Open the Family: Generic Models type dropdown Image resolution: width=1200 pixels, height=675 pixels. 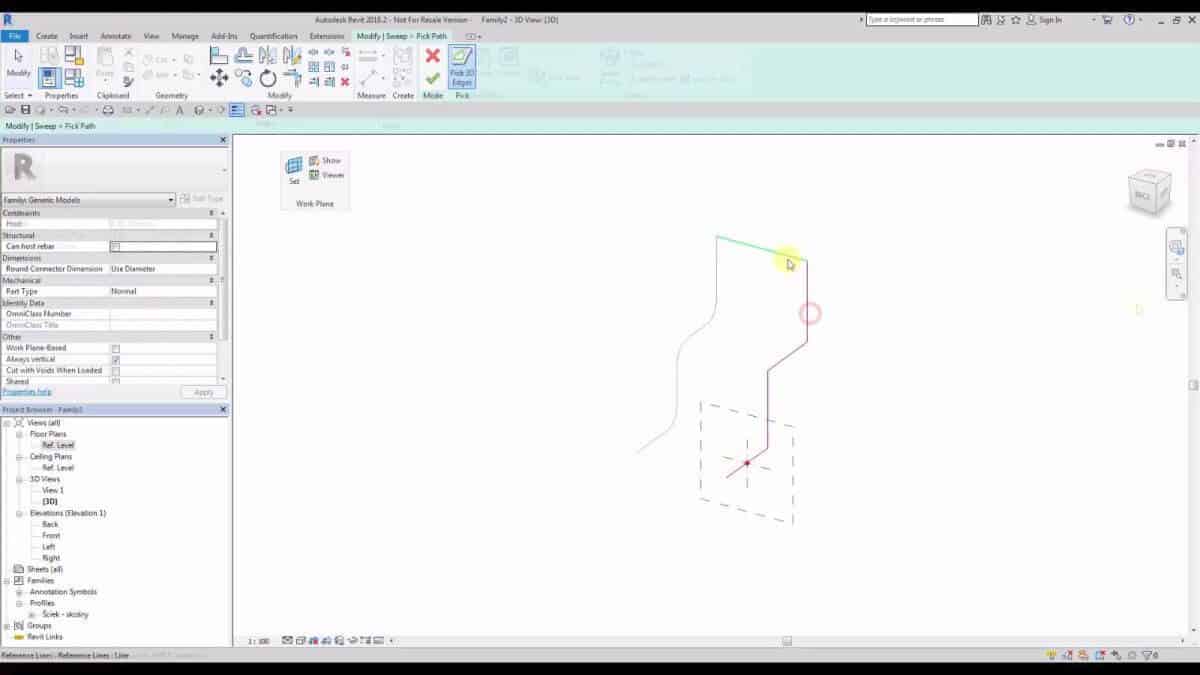tap(171, 200)
